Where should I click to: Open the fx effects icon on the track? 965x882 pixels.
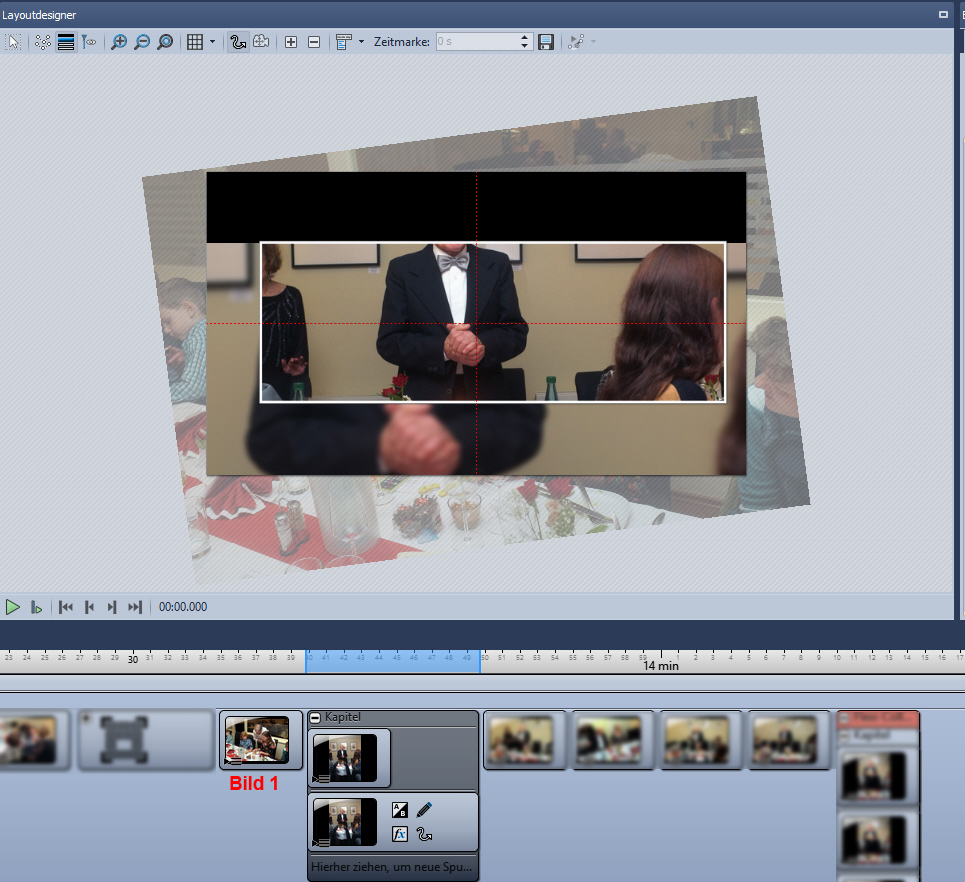[400, 833]
